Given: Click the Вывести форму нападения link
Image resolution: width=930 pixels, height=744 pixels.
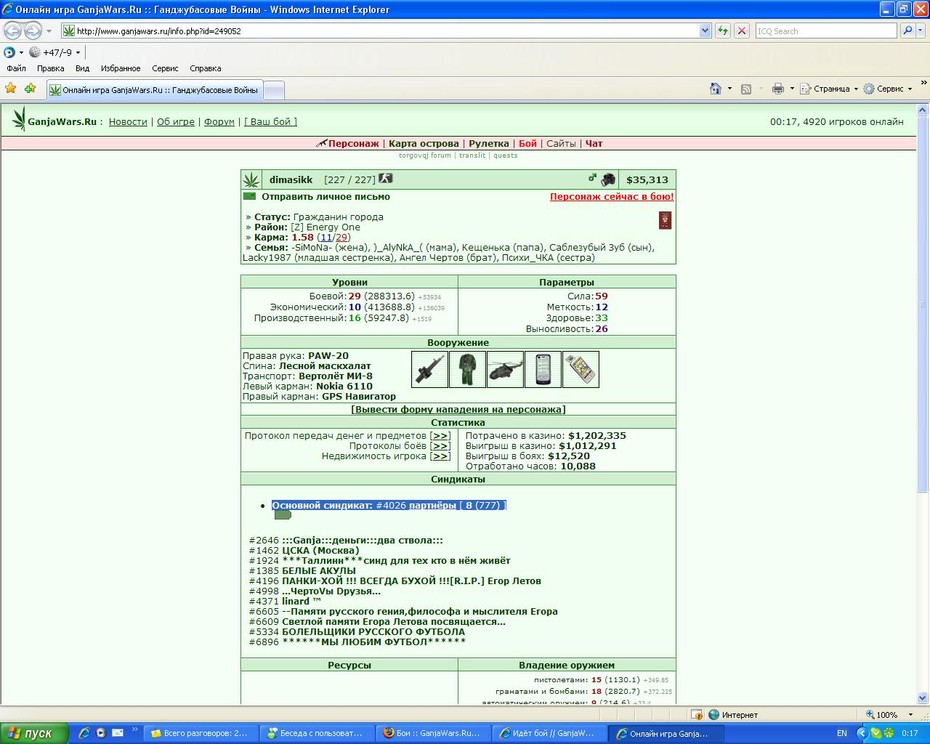Looking at the screenshot, I should click(x=458, y=409).
